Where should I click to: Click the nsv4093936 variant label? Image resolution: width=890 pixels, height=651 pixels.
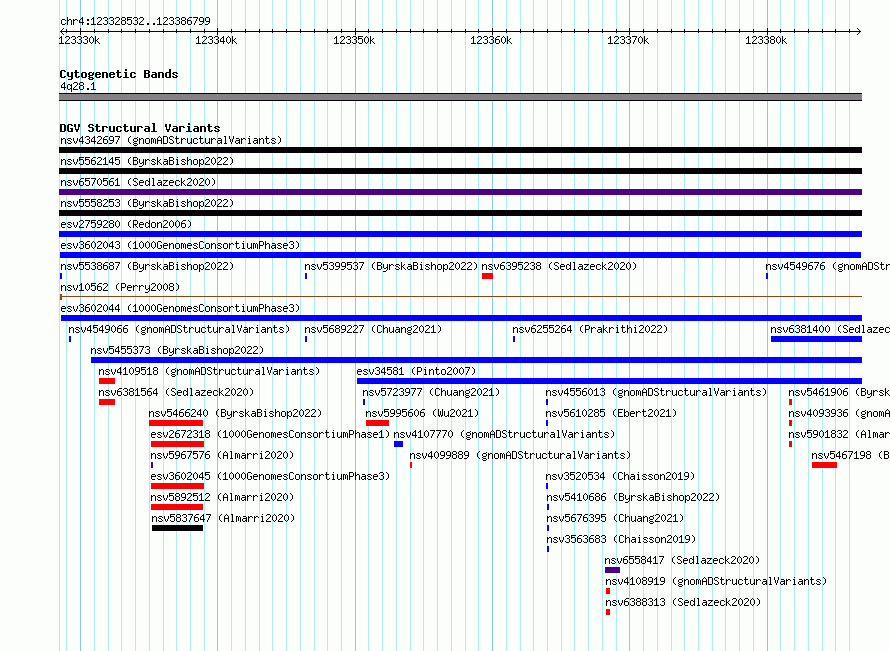[839, 413]
